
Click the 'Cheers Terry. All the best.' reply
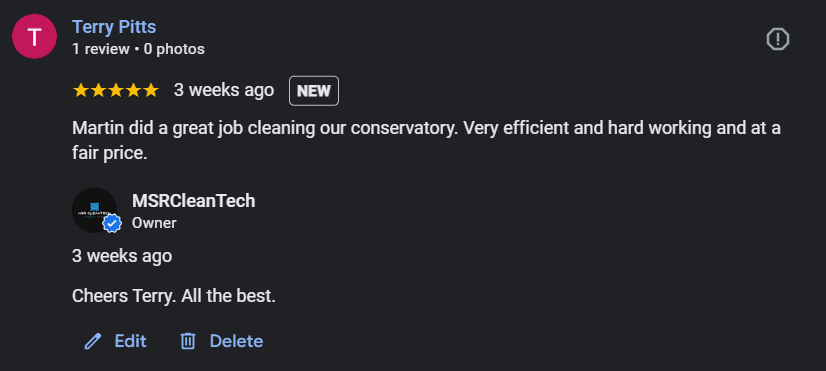click(x=174, y=296)
